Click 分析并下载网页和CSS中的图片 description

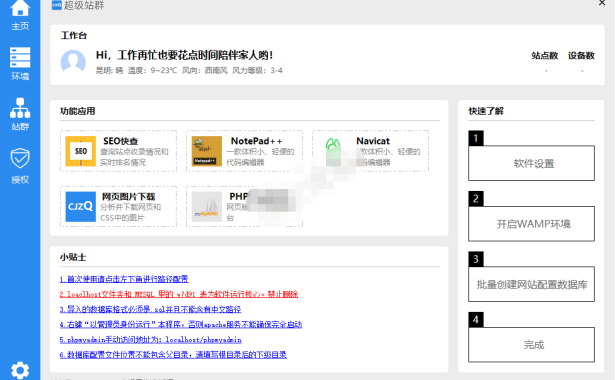[130, 212]
